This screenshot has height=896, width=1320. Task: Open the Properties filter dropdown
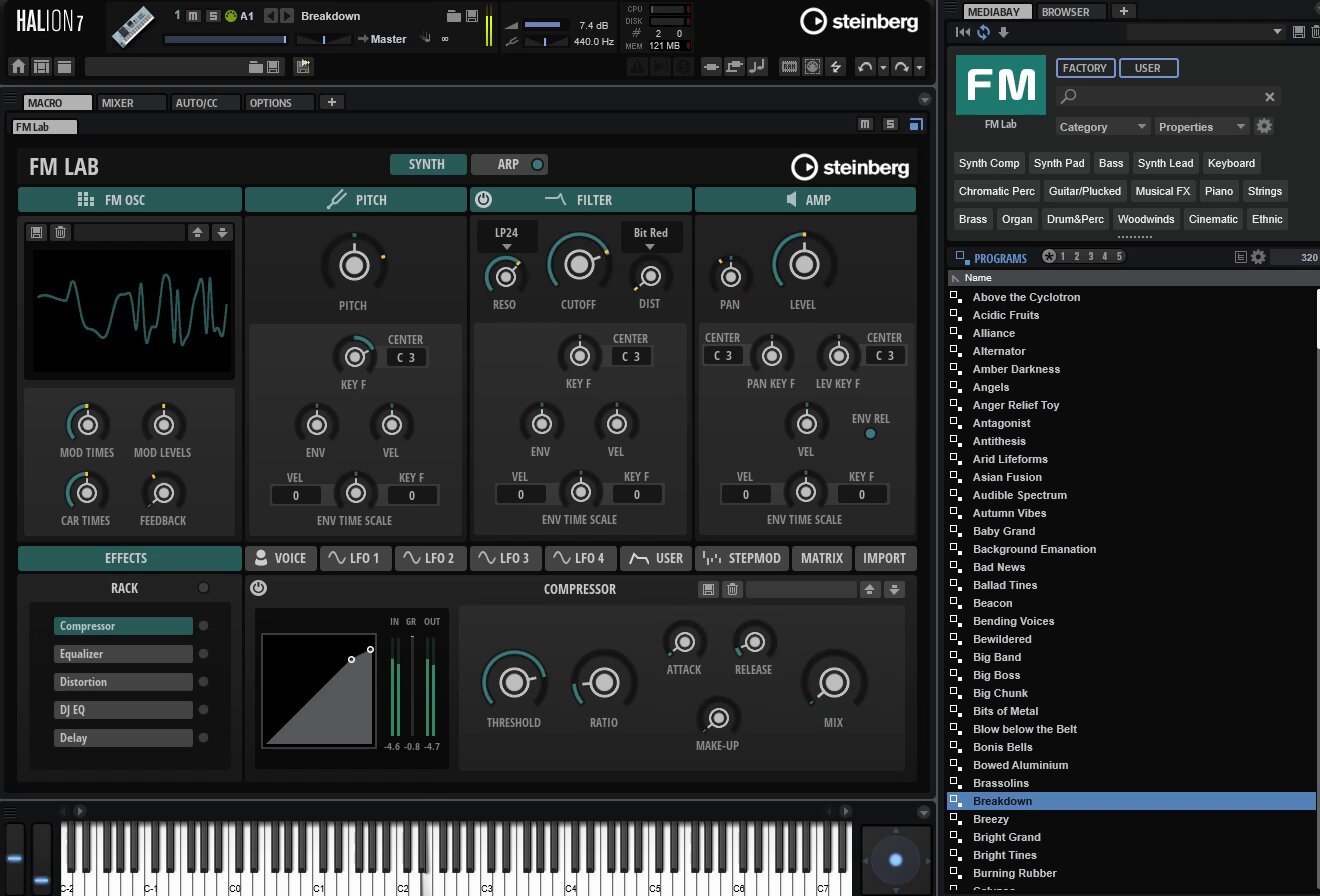click(x=1202, y=127)
